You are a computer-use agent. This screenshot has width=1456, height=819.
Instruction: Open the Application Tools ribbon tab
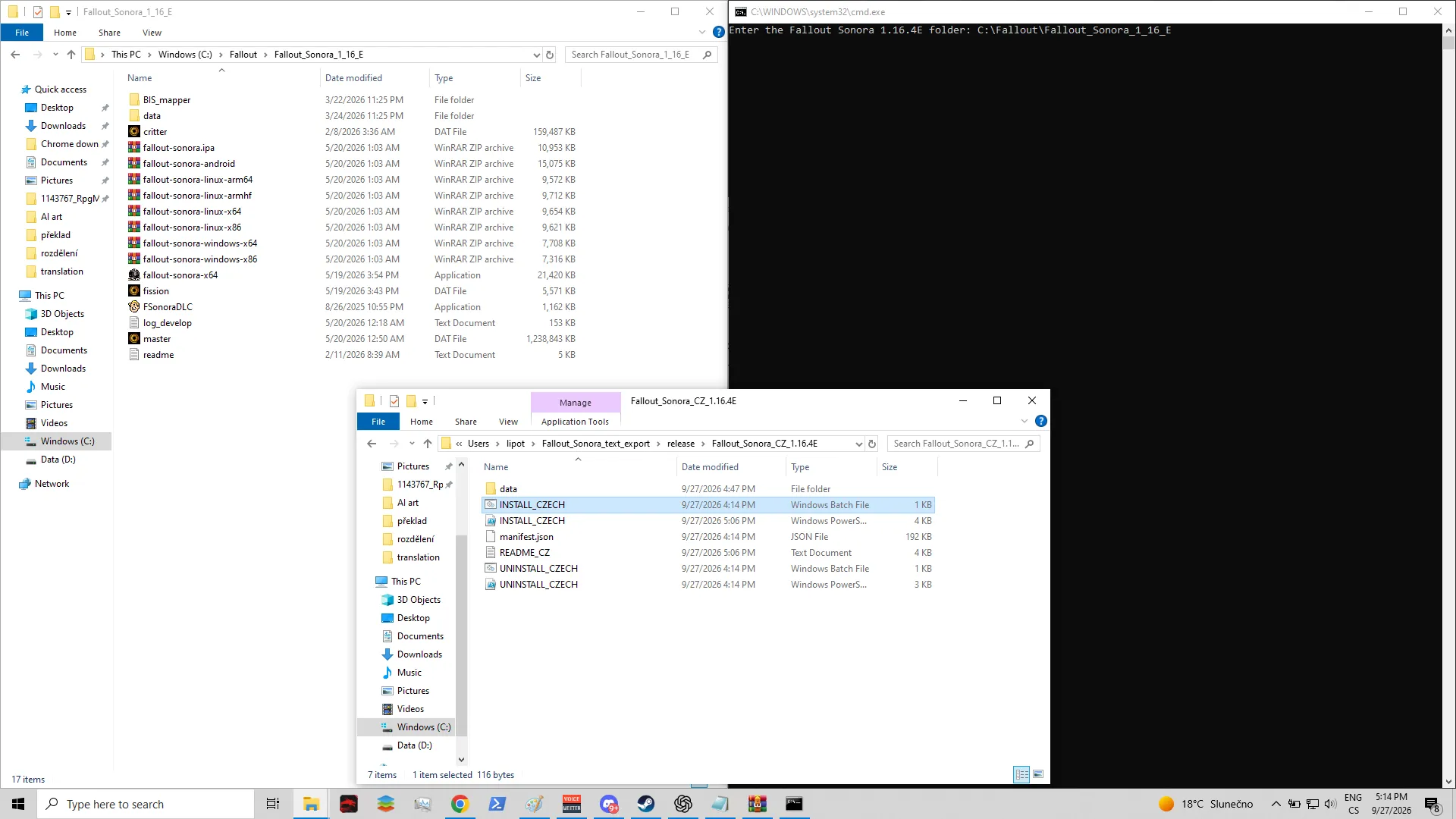click(575, 422)
